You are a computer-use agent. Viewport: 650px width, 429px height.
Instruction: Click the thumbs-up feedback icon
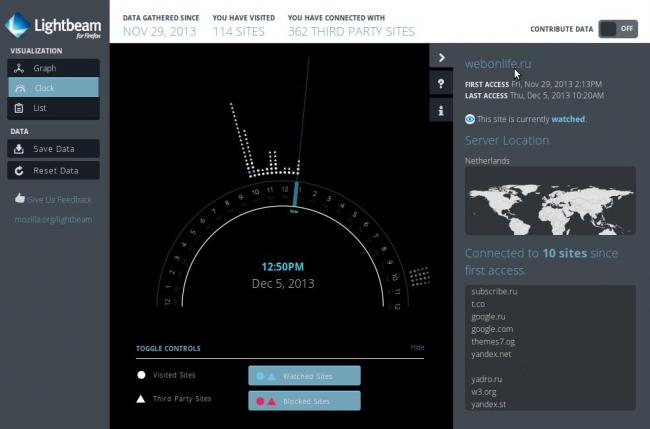[x=20, y=198]
